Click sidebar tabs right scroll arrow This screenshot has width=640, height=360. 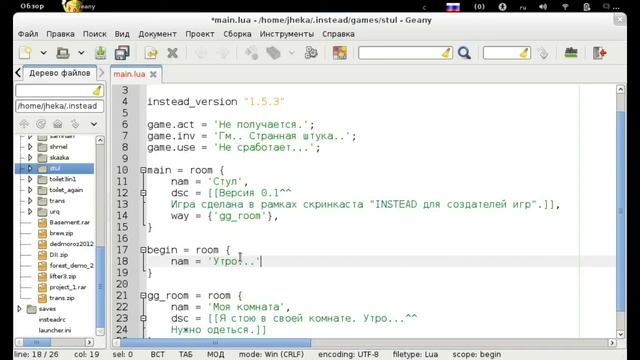pos(102,73)
